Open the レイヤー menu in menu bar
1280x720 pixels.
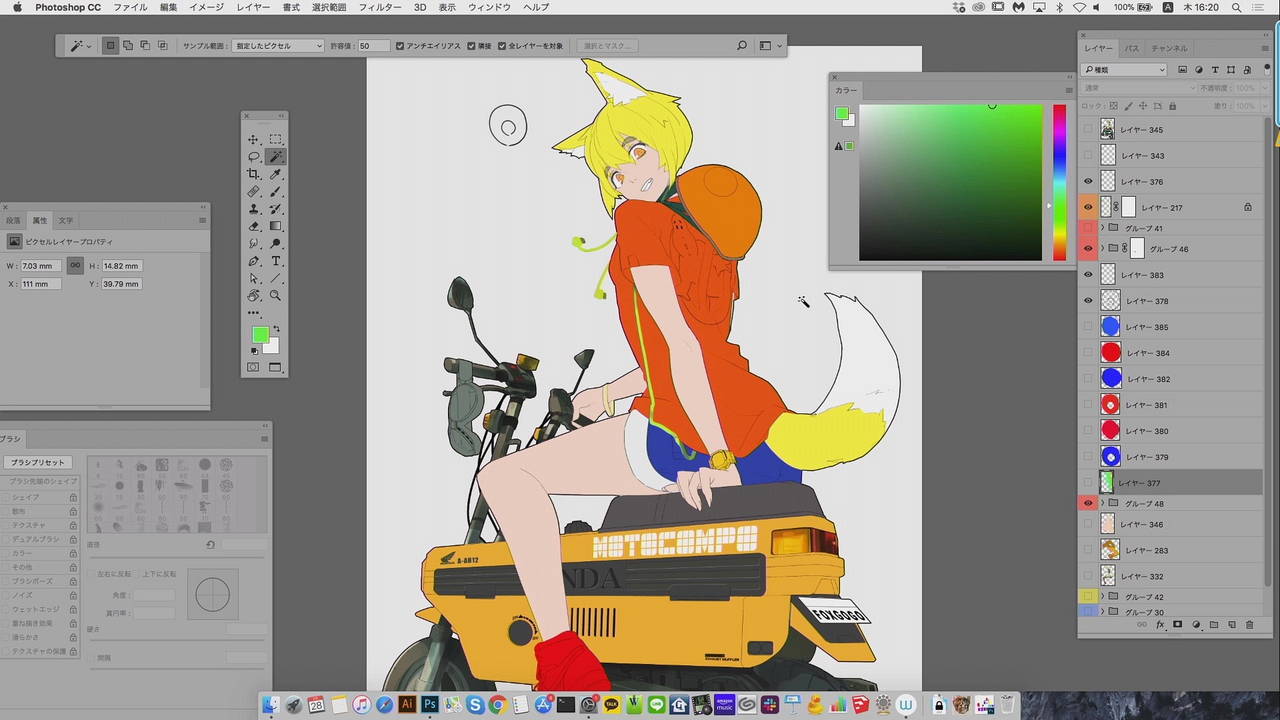(x=253, y=7)
